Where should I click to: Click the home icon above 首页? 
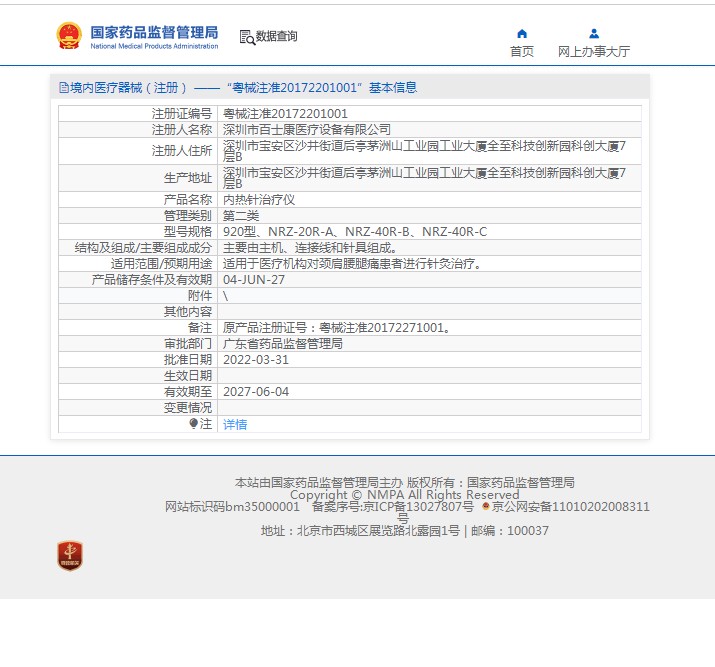click(x=522, y=33)
